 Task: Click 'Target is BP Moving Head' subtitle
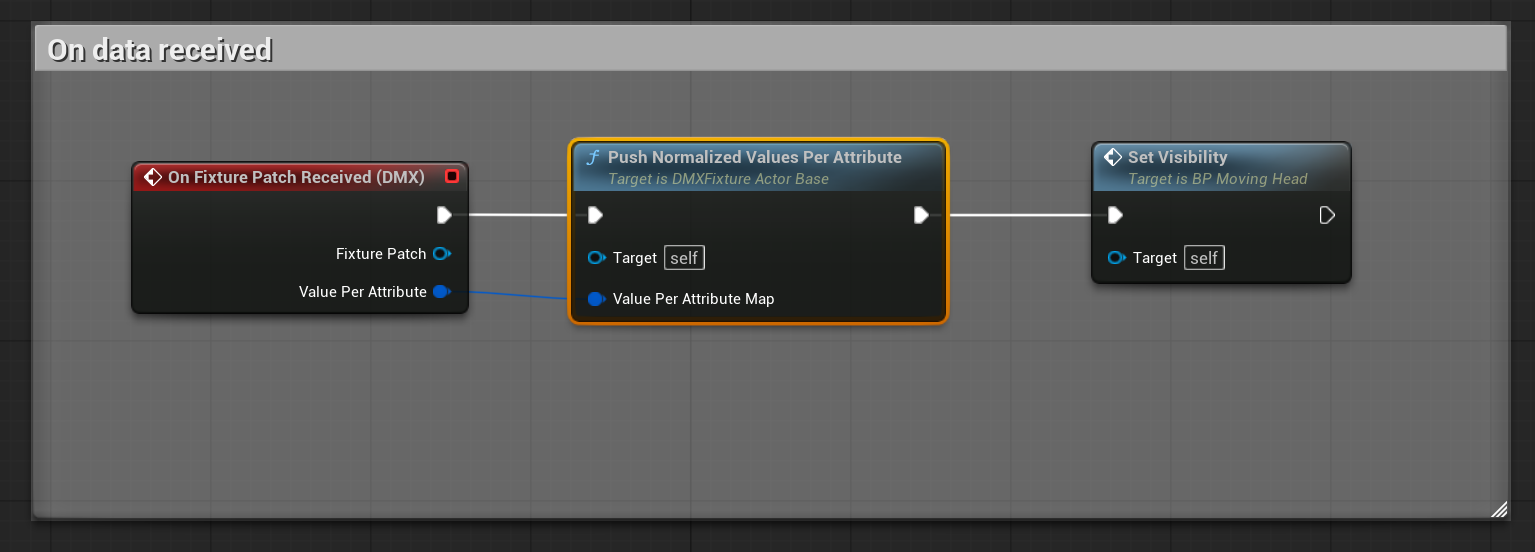(x=1217, y=179)
